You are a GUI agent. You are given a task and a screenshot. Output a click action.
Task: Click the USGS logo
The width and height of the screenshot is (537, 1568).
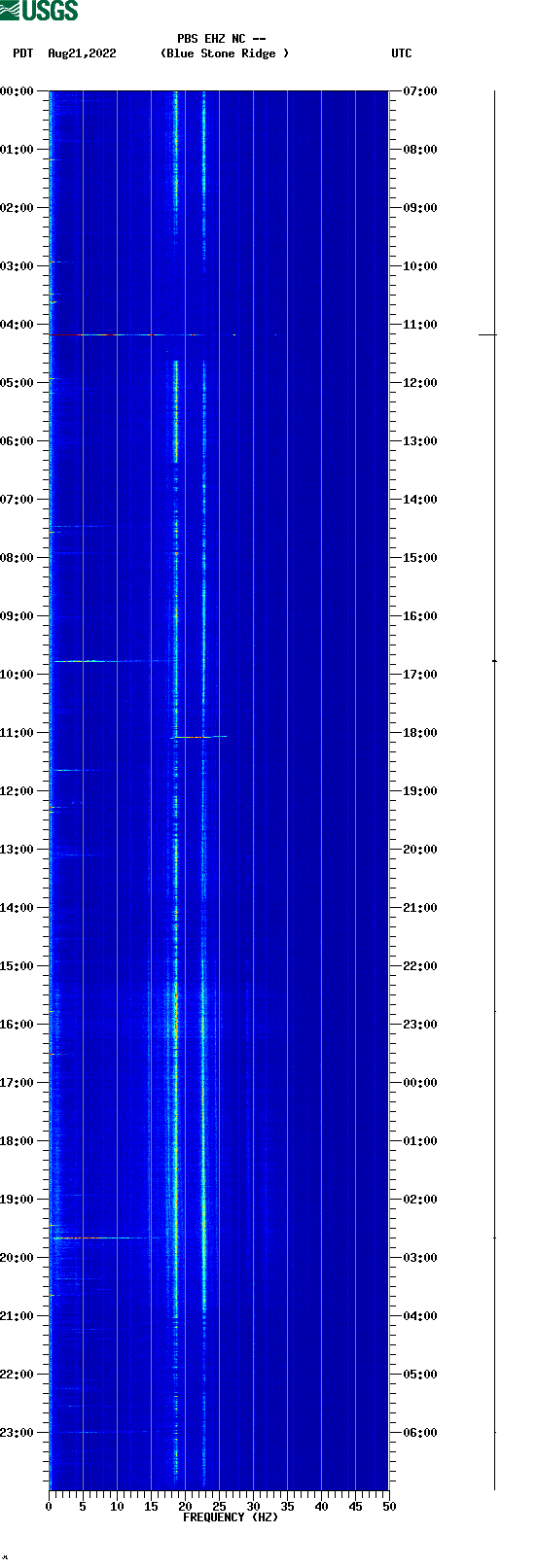click(x=39, y=11)
